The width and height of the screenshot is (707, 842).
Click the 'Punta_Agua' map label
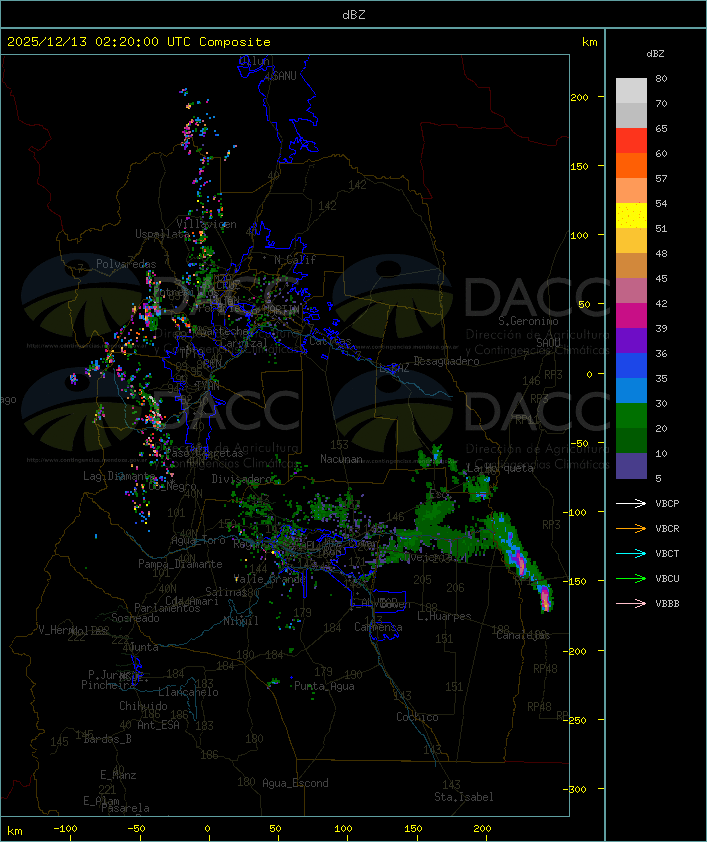(324, 686)
